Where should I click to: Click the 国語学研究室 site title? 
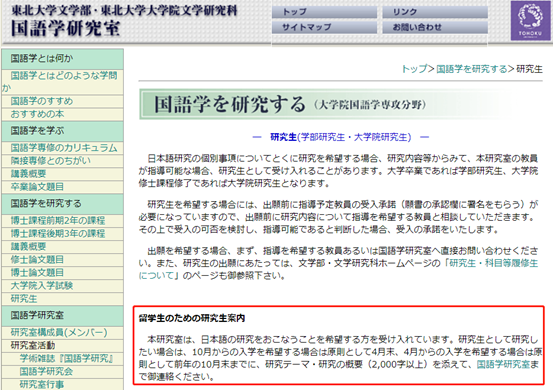click(66, 29)
